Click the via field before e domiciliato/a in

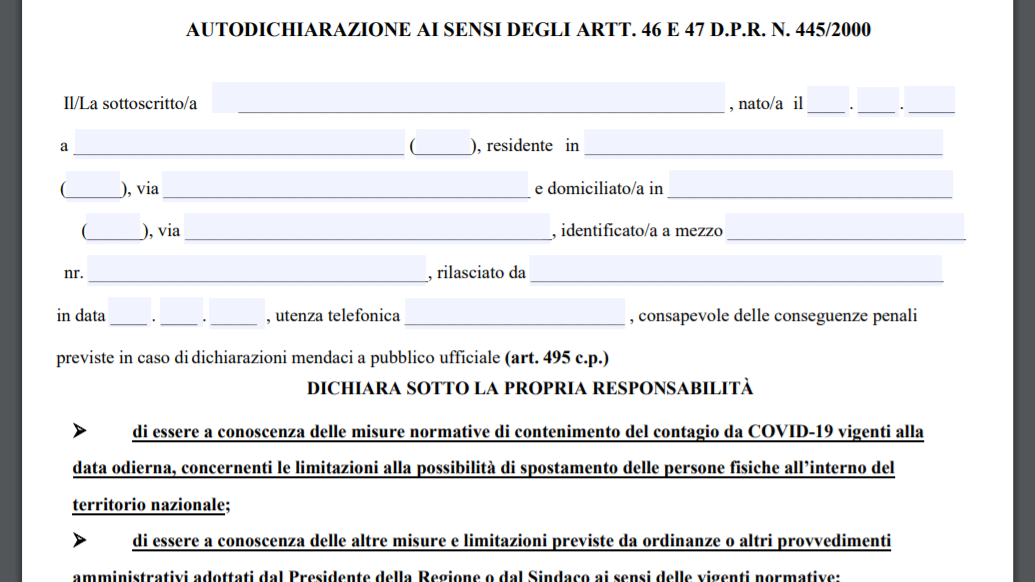pos(345,185)
